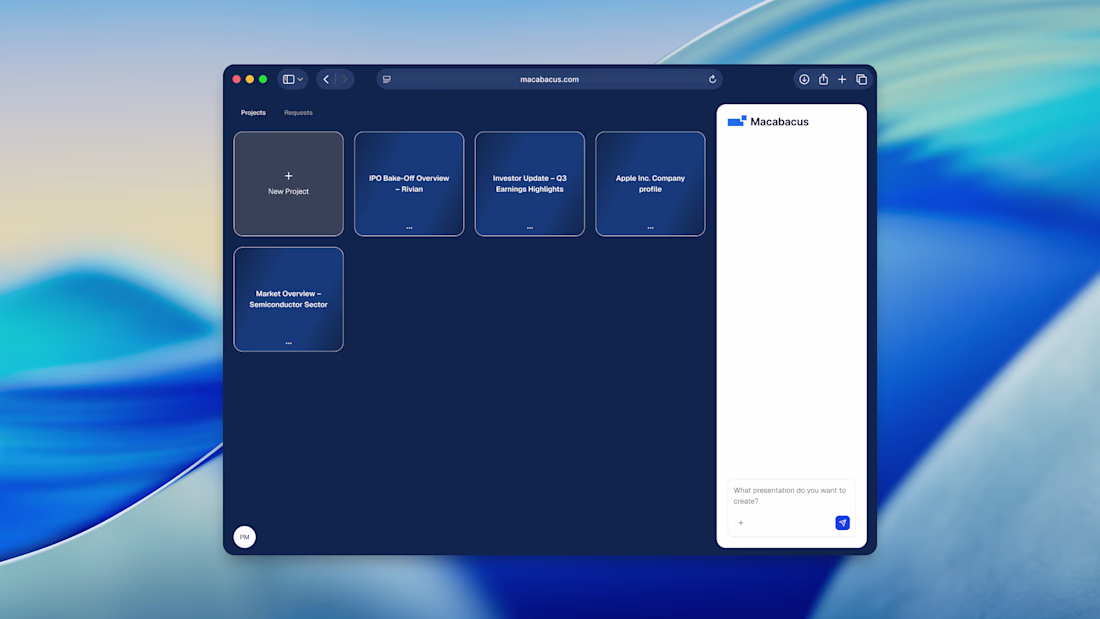Screen dimensions: 1100x619
Task: Maximize window with green button
Action: tap(263, 79)
